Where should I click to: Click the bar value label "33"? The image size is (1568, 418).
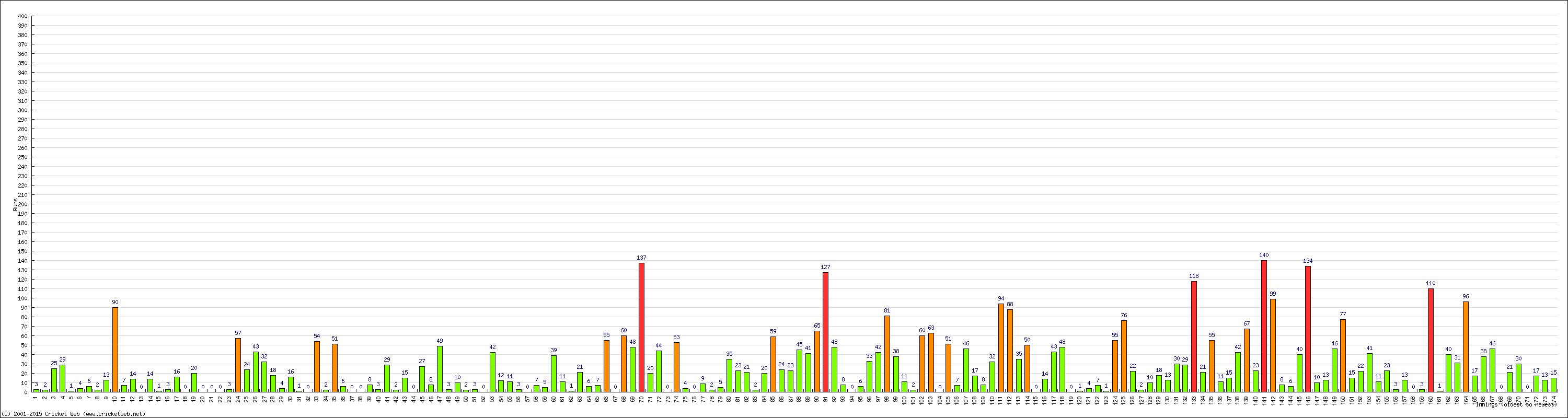(x=869, y=356)
